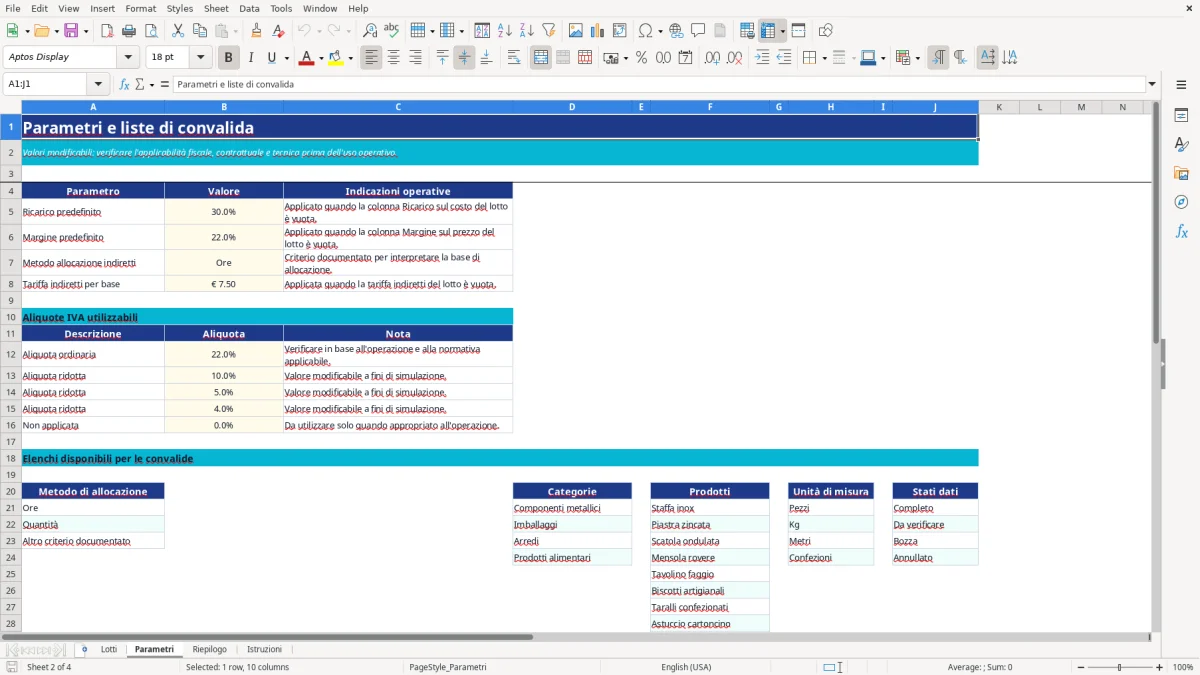Screen dimensions: 1200x675
Task: Open the Function Wizard fx
Action: [125, 84]
